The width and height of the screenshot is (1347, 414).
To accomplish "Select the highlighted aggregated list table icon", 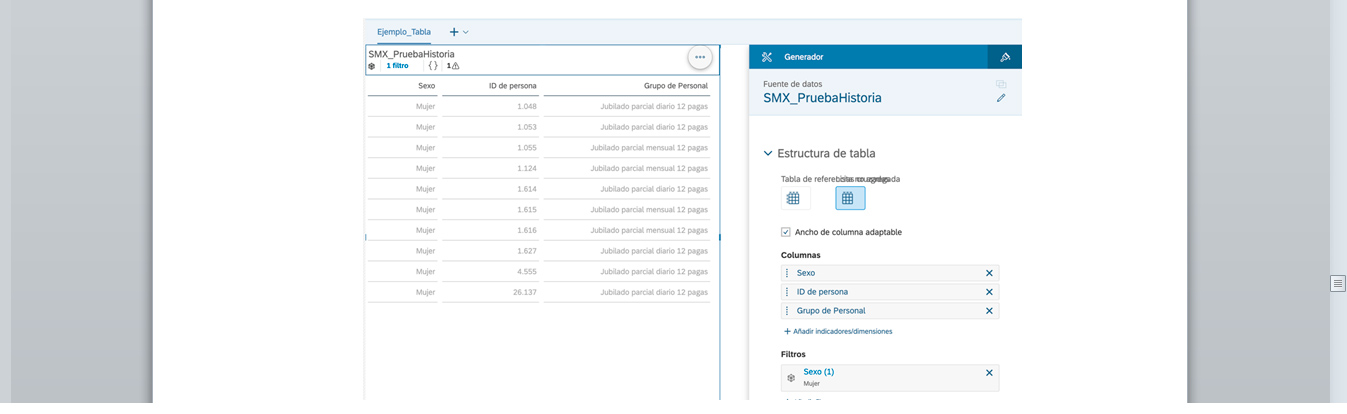I will click(850, 198).
